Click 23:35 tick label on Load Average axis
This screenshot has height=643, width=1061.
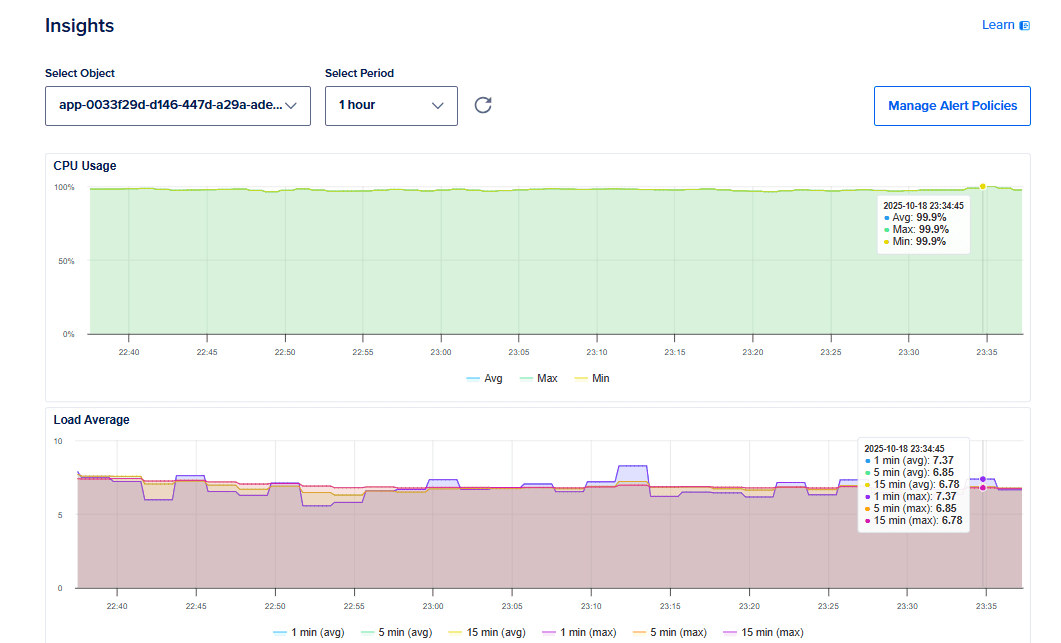click(x=986, y=606)
